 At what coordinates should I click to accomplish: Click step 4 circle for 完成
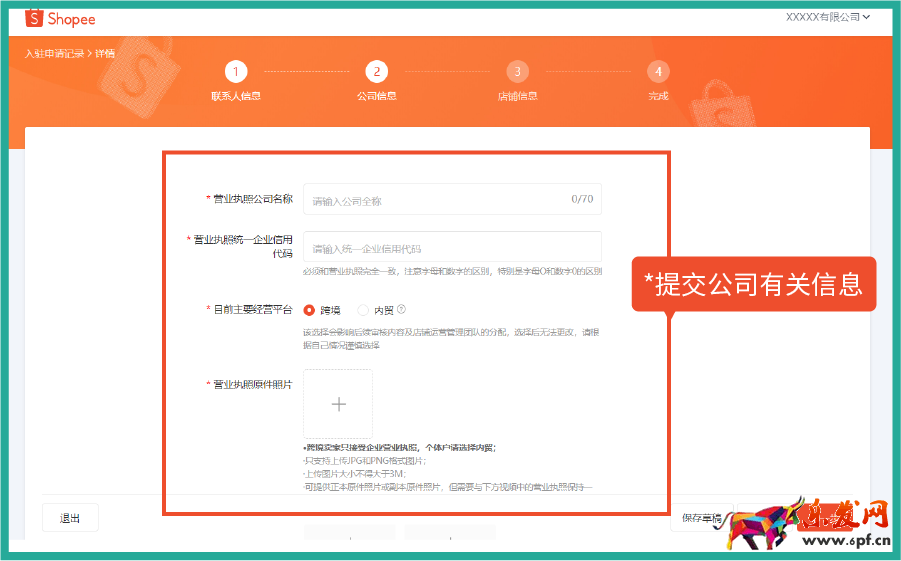click(657, 71)
